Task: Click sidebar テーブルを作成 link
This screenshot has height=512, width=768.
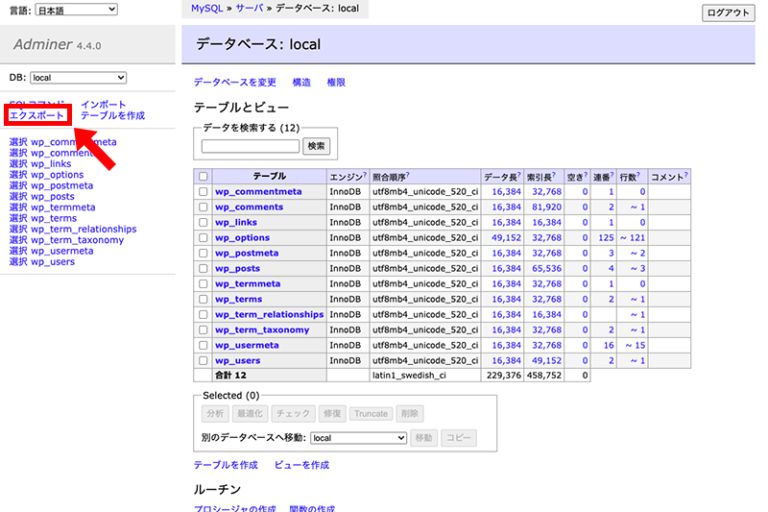Action: tap(113, 115)
